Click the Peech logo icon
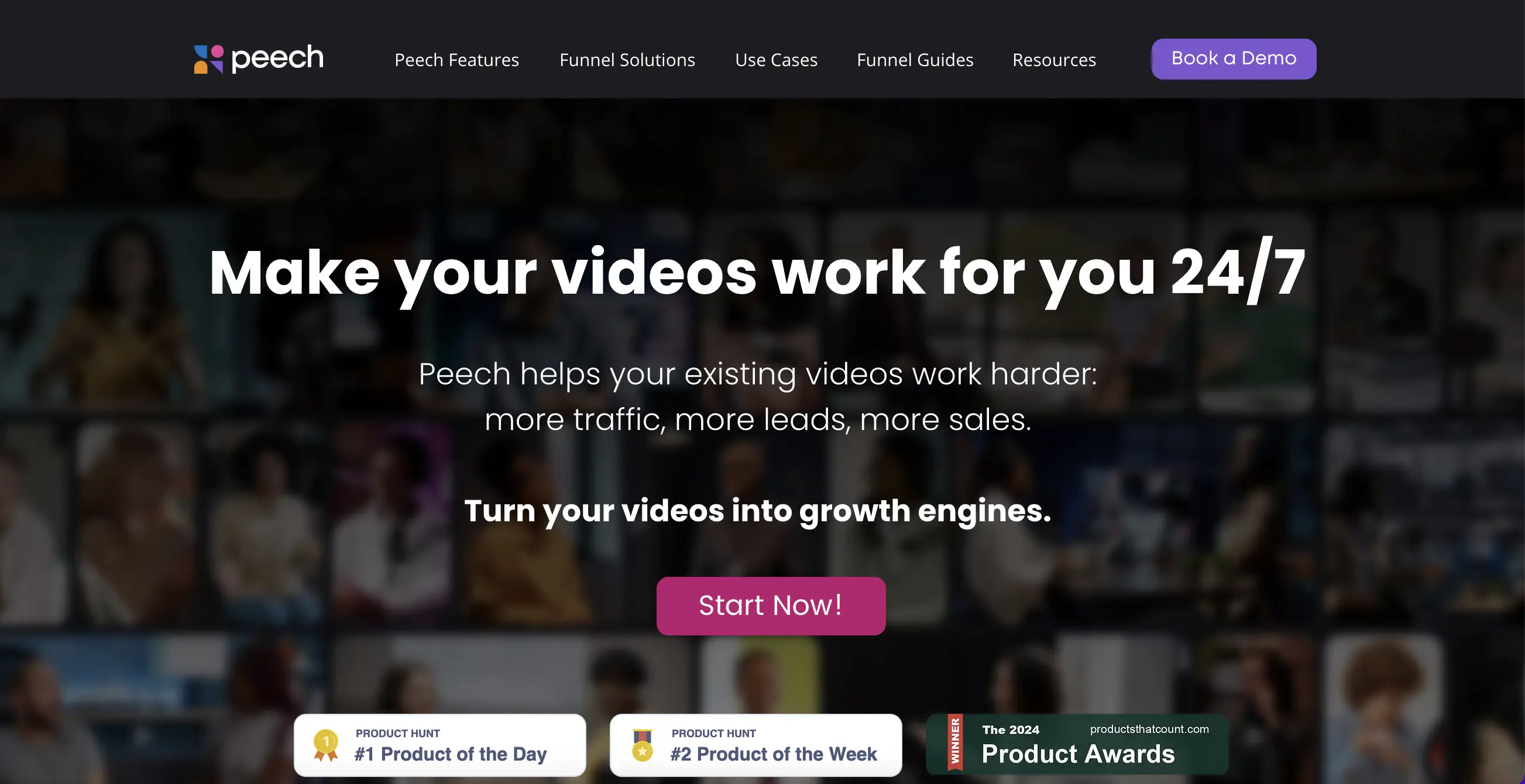 208,59
